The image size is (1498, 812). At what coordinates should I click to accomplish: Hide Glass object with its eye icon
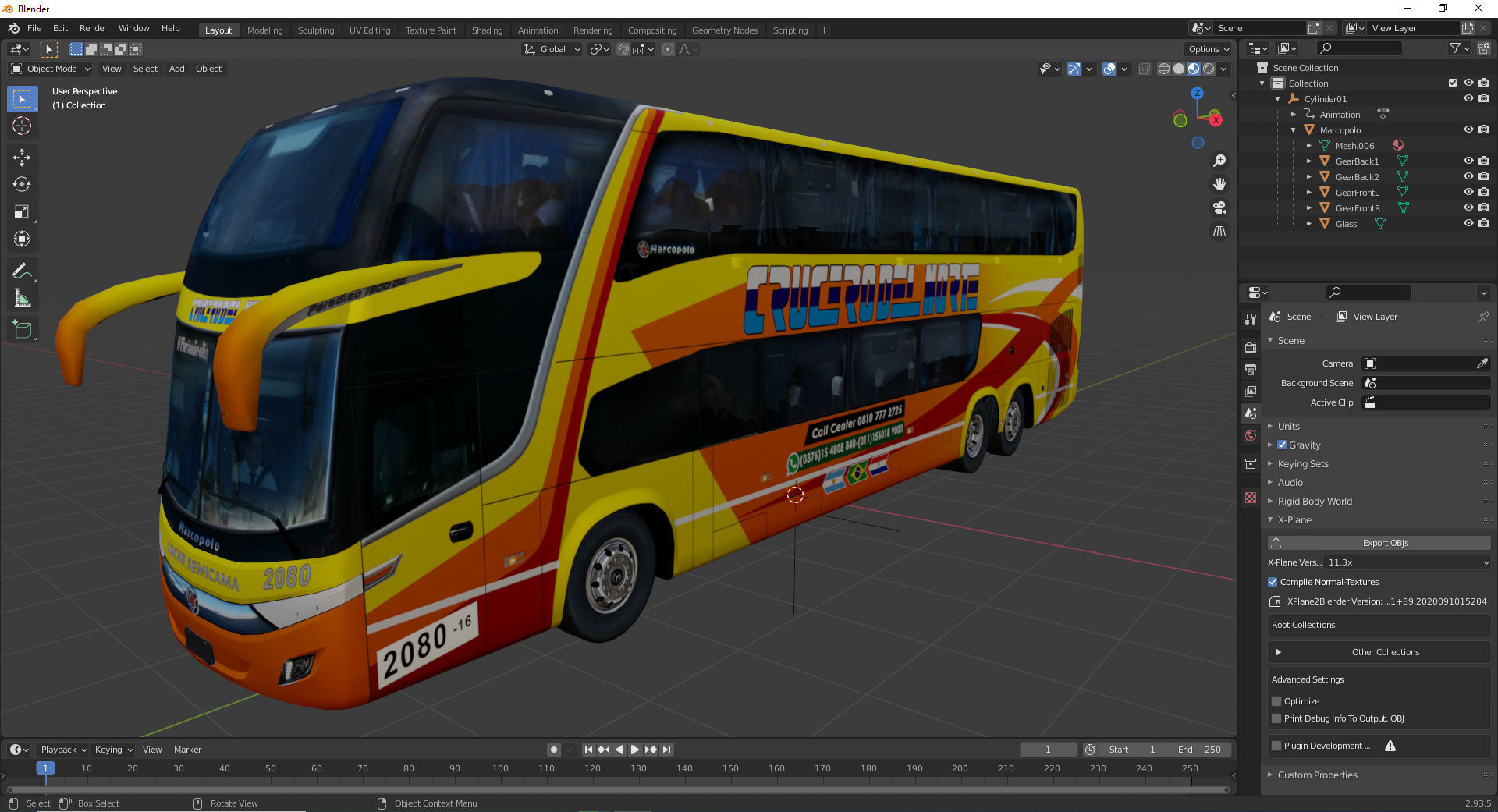[1468, 224]
